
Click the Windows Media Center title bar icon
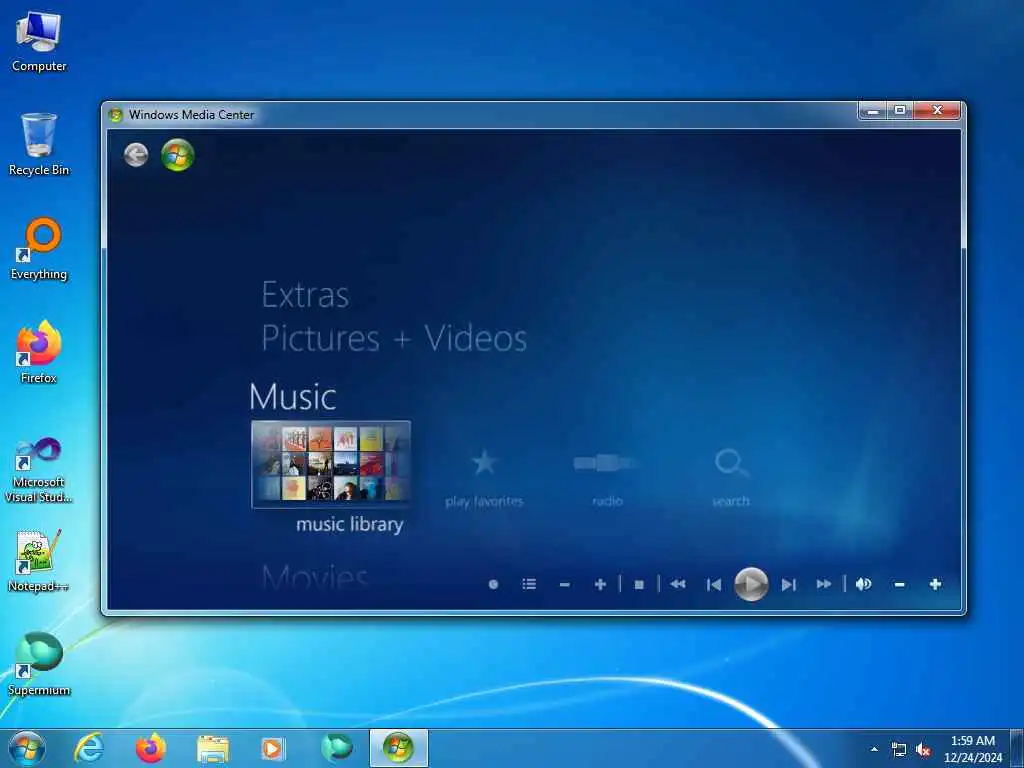point(116,115)
